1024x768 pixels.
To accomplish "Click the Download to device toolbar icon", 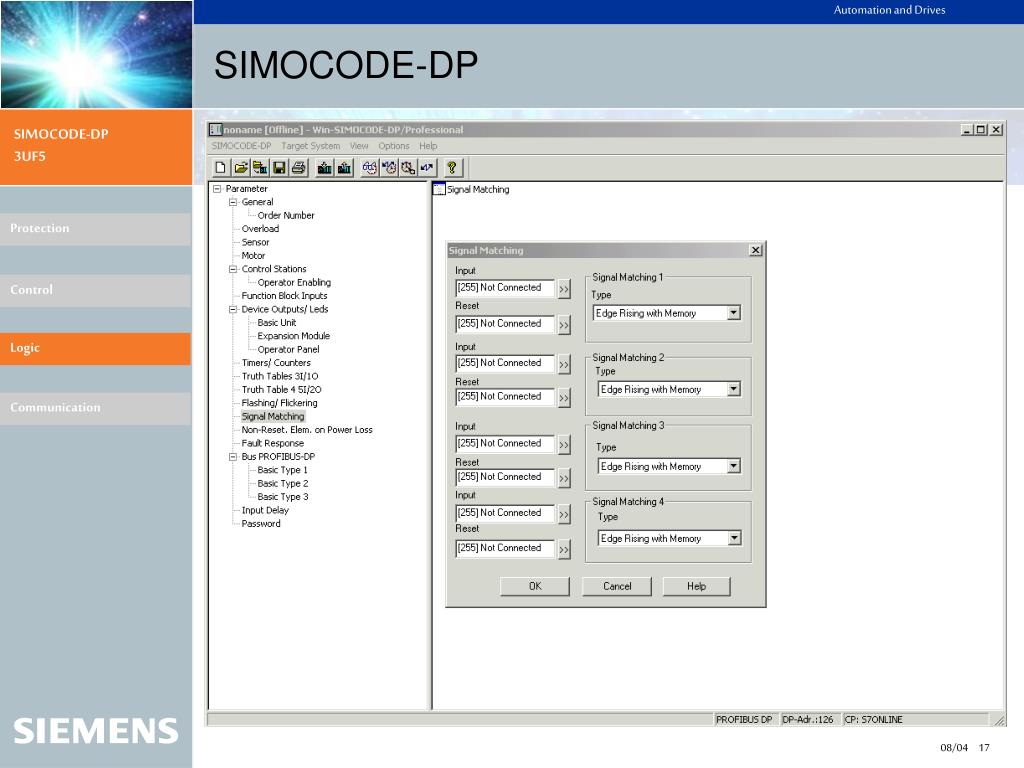I will (x=325, y=168).
